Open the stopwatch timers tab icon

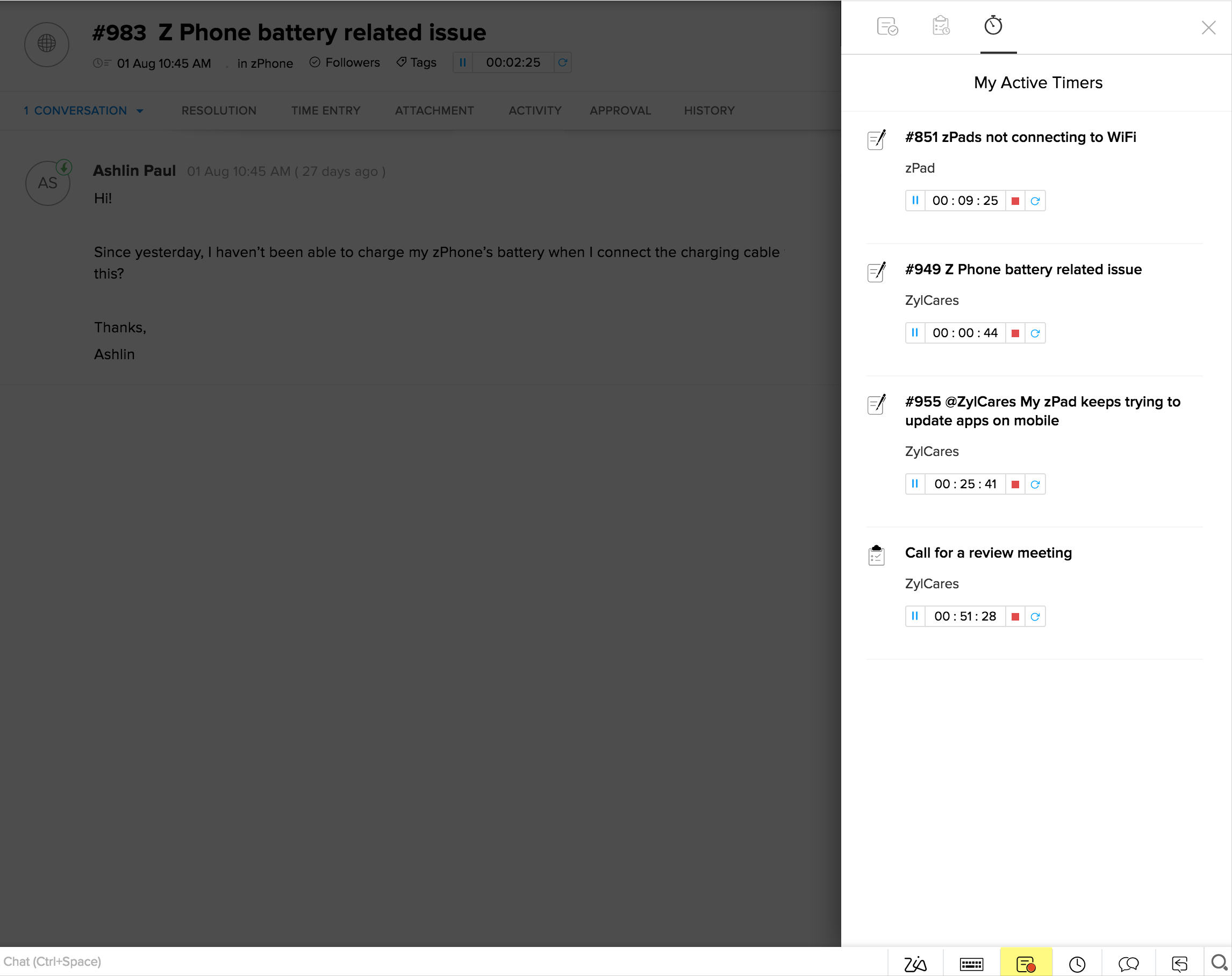pyautogui.click(x=993, y=26)
